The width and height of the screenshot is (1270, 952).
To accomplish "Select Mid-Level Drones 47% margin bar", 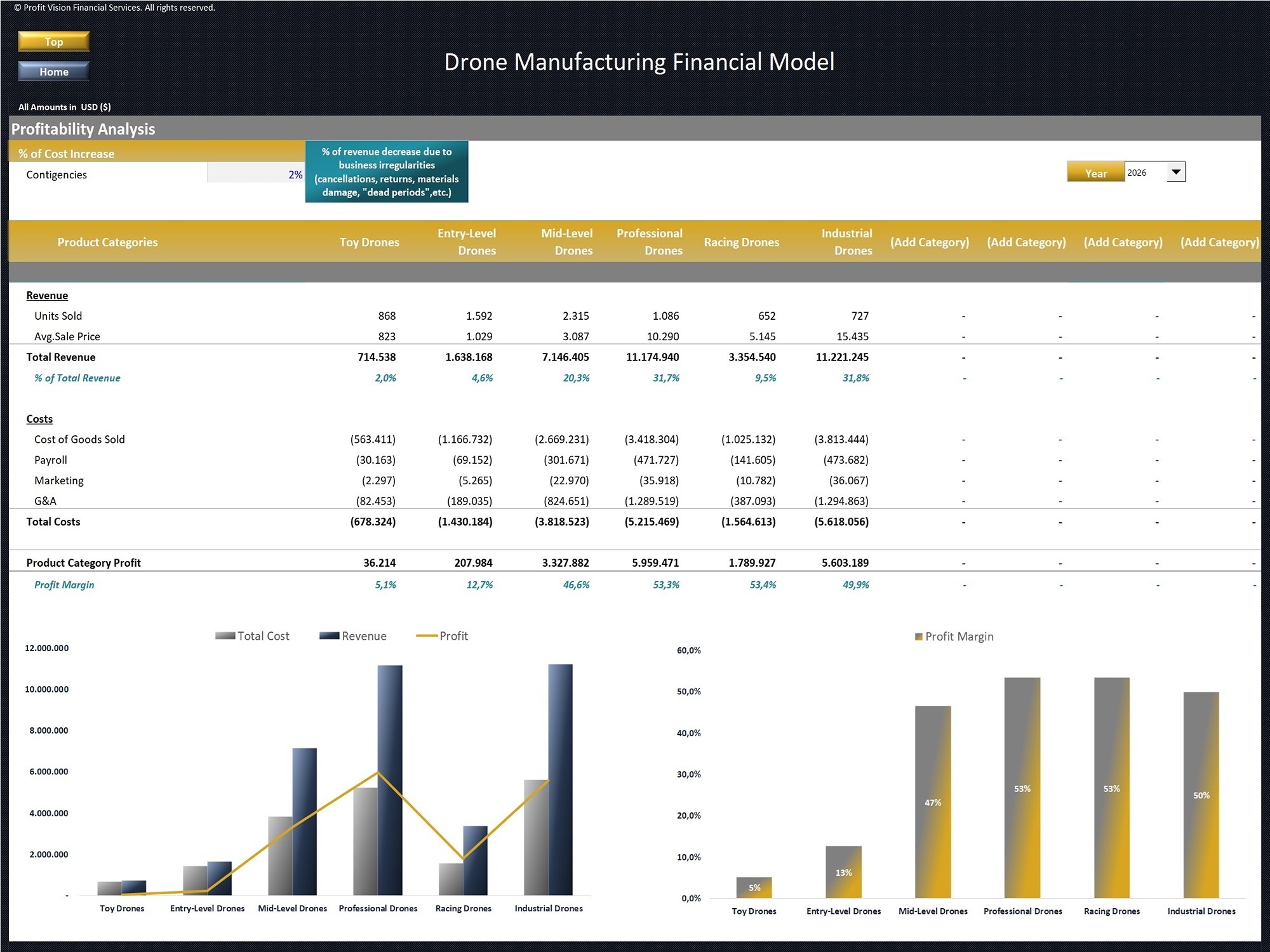I will [x=933, y=802].
